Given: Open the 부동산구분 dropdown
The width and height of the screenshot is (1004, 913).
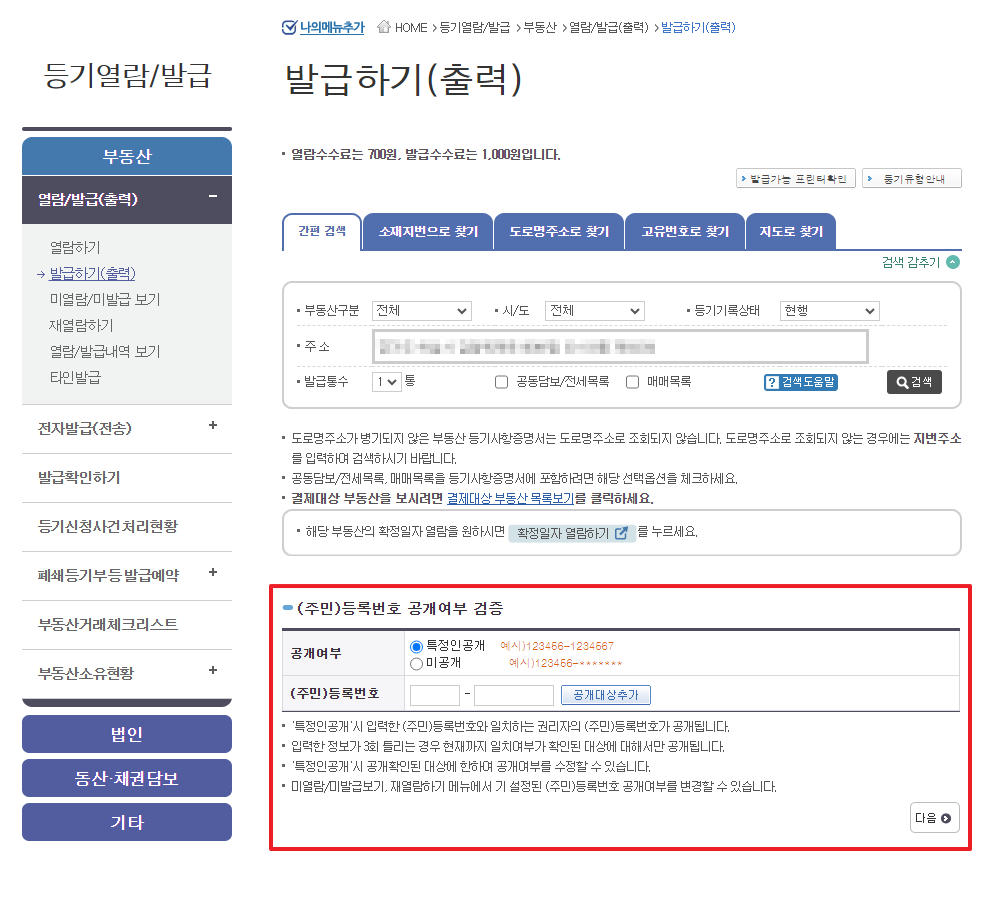Looking at the screenshot, I should pos(421,311).
